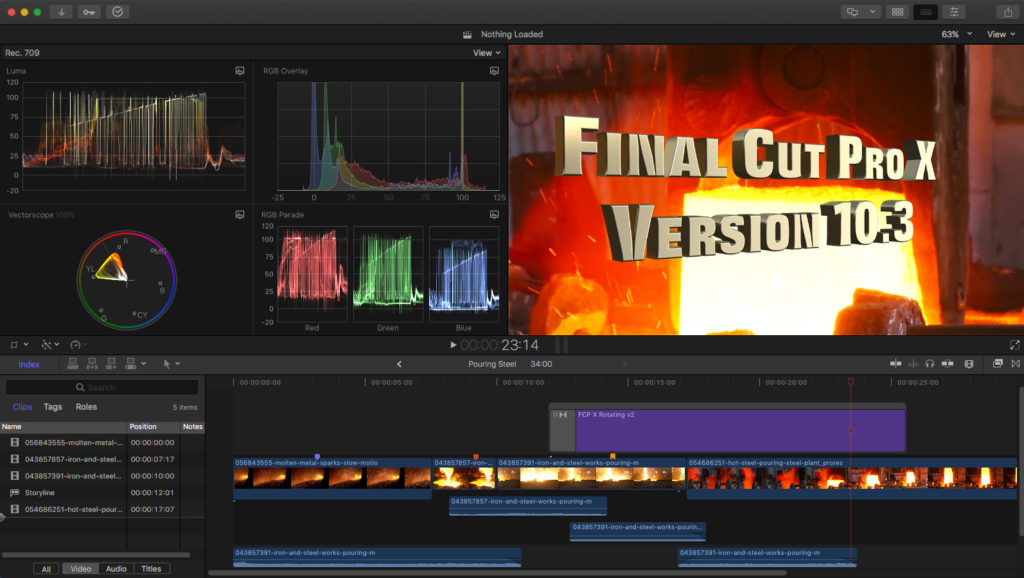Image resolution: width=1024 pixels, height=578 pixels.
Task: Show the Transitions browser
Action: (x=1016, y=364)
